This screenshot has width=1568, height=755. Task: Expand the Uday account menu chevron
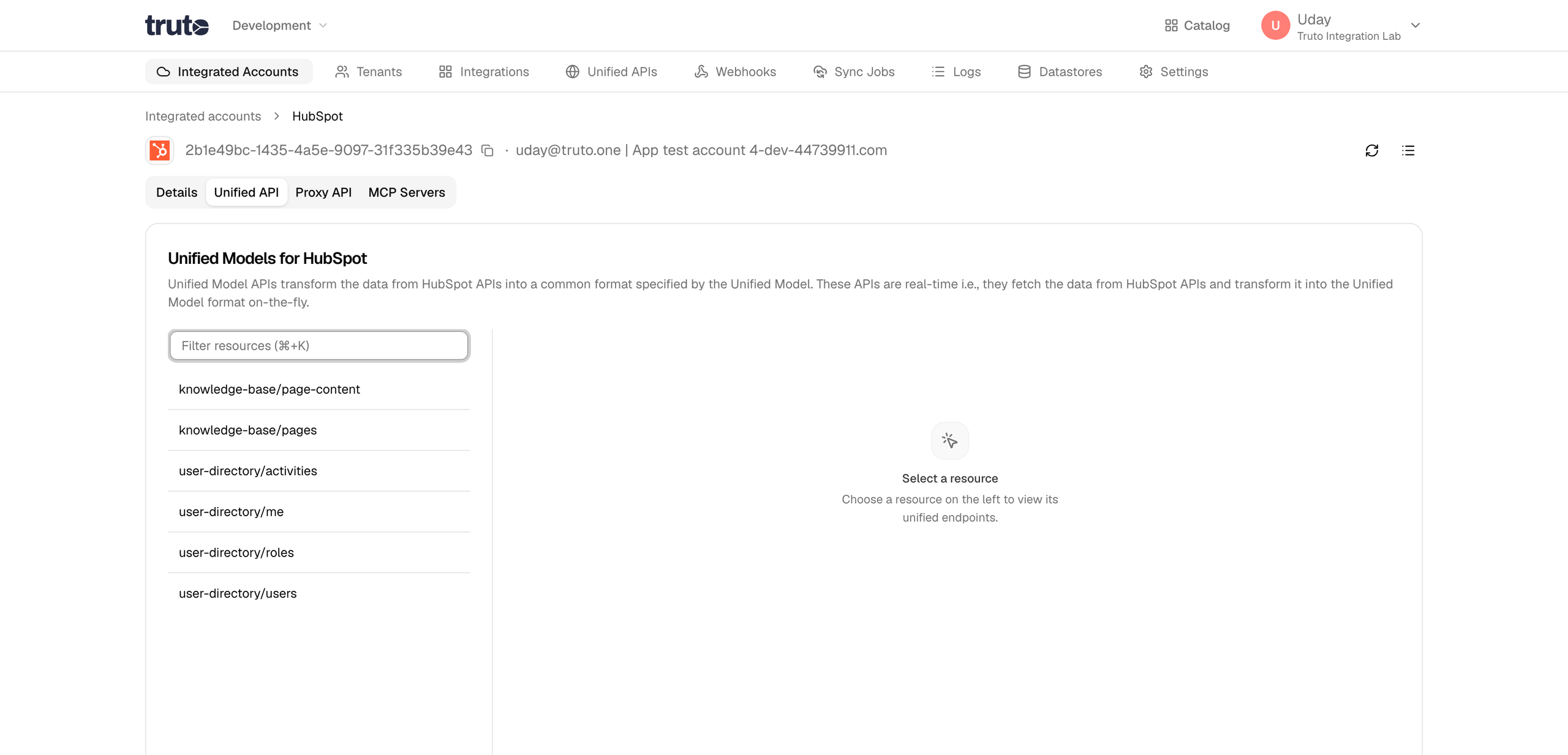coord(1415,25)
